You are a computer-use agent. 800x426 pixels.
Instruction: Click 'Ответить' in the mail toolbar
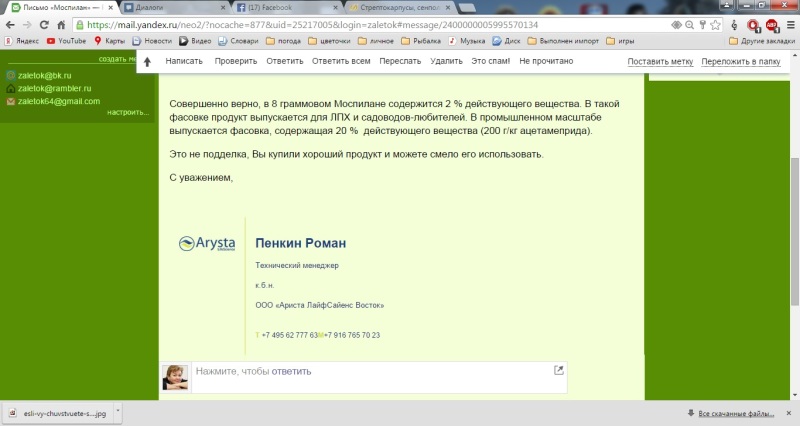(285, 62)
